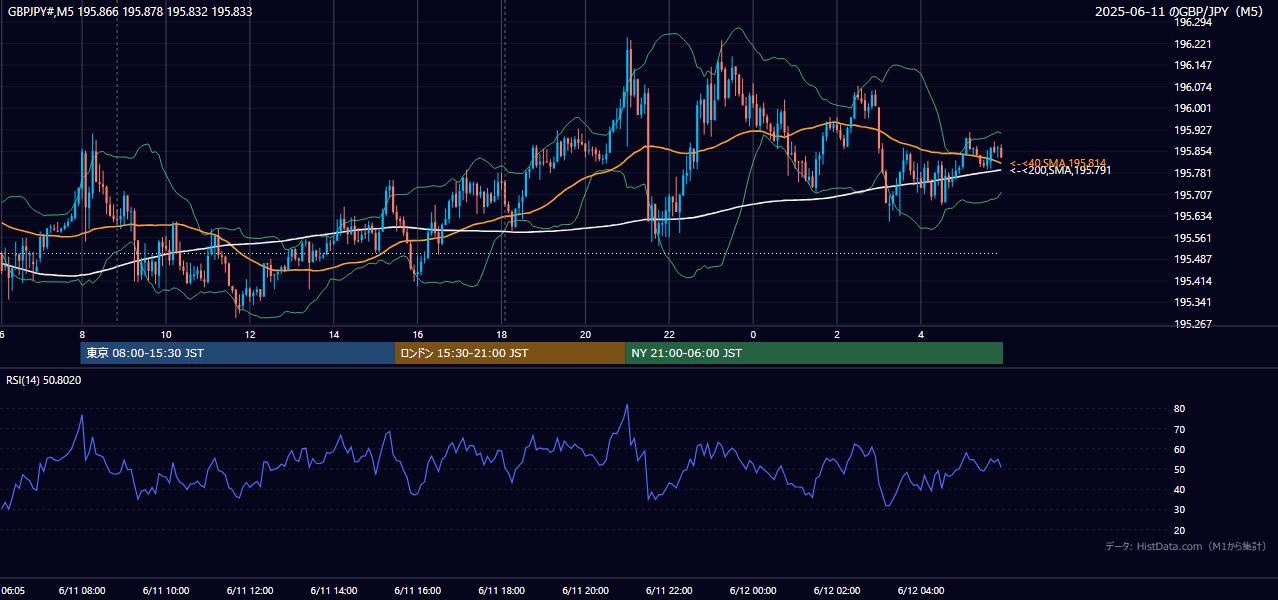Click the GBPJPY#,M5 chart title text
This screenshot has width=1278, height=600.
point(130,11)
